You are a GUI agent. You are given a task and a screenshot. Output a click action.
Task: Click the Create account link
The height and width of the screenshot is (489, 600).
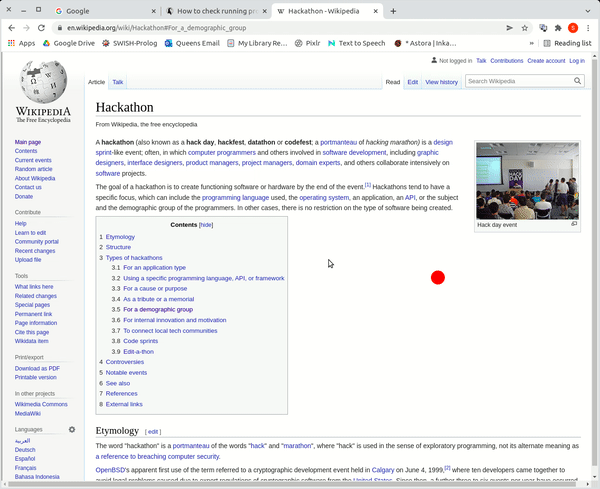pyautogui.click(x=546, y=60)
